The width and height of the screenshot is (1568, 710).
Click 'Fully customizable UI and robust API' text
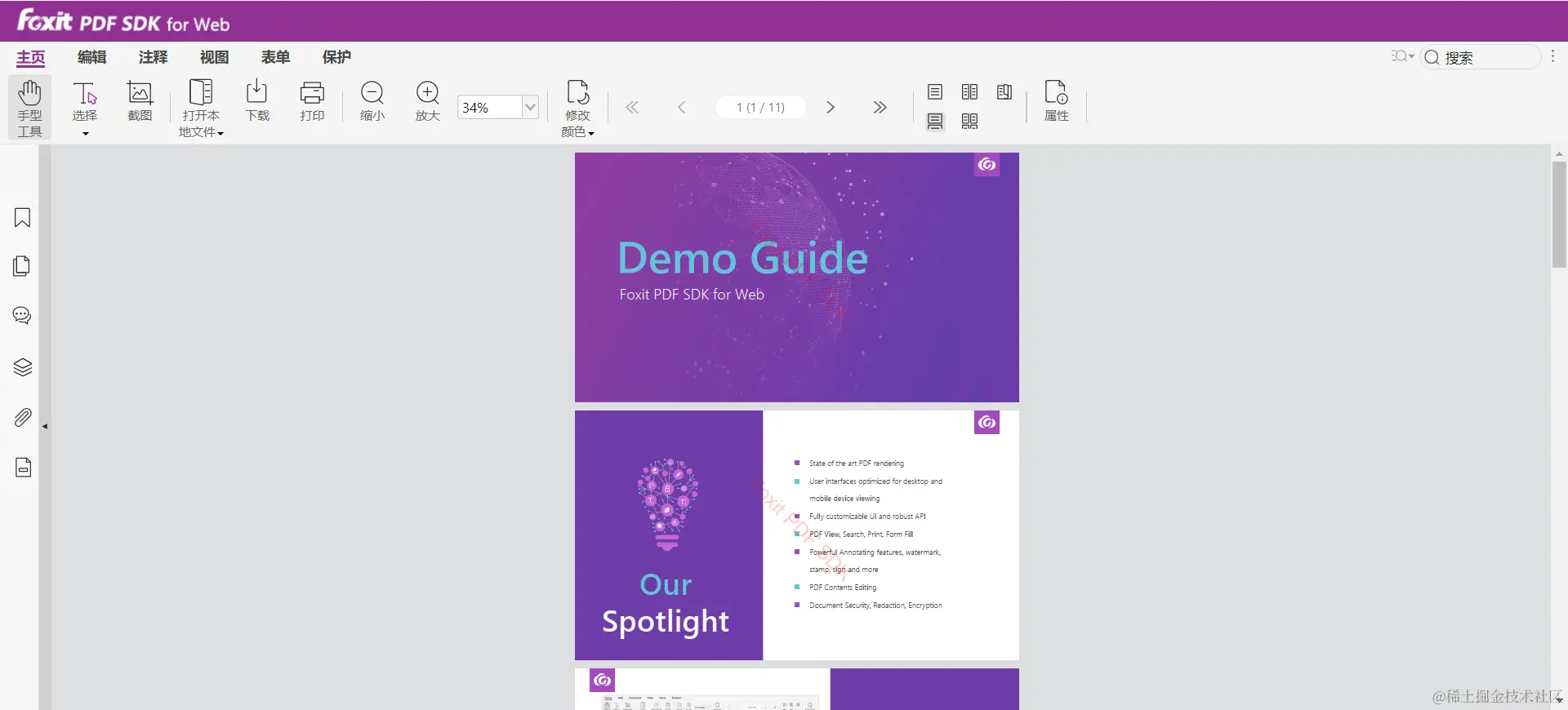[x=867, y=517]
